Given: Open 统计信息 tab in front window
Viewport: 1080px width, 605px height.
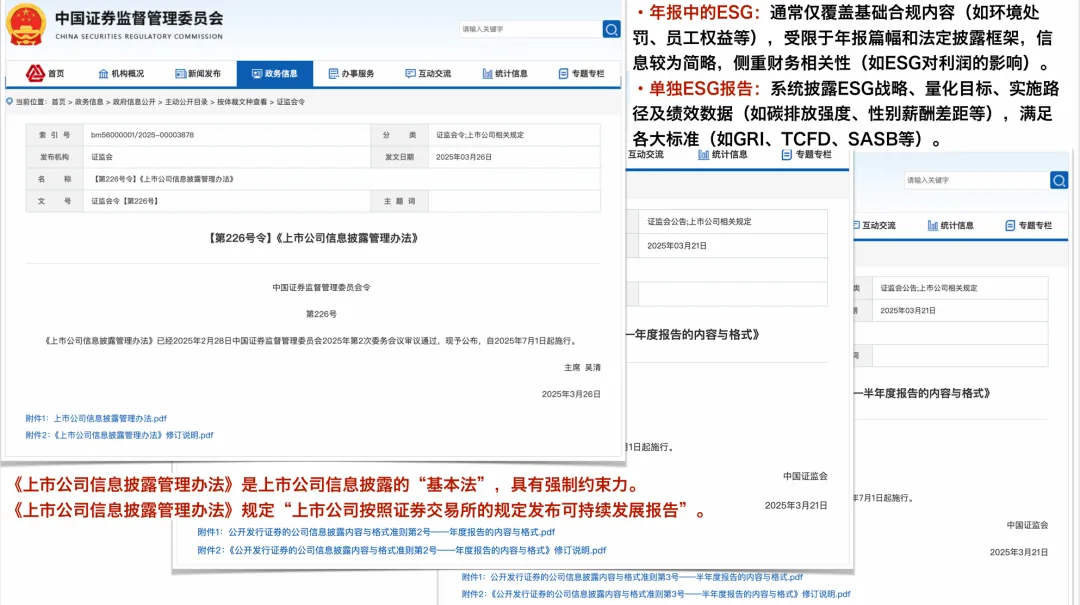Looking at the screenshot, I should click(505, 74).
